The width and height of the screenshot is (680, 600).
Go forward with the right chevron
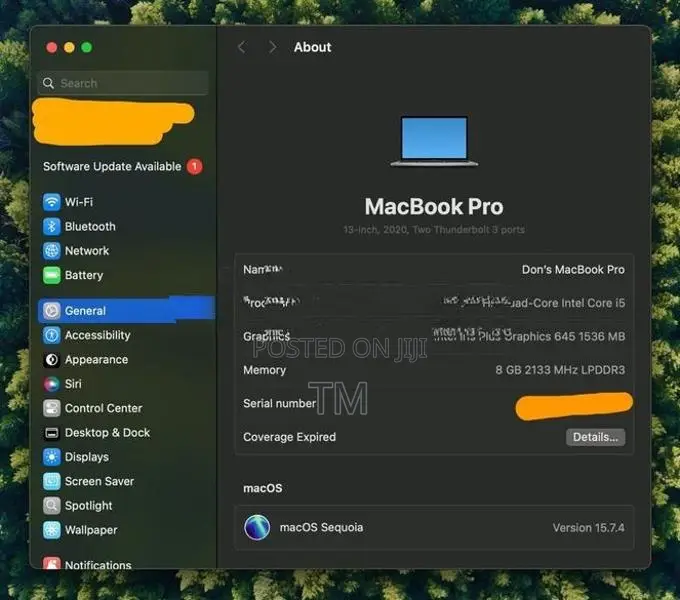[272, 47]
